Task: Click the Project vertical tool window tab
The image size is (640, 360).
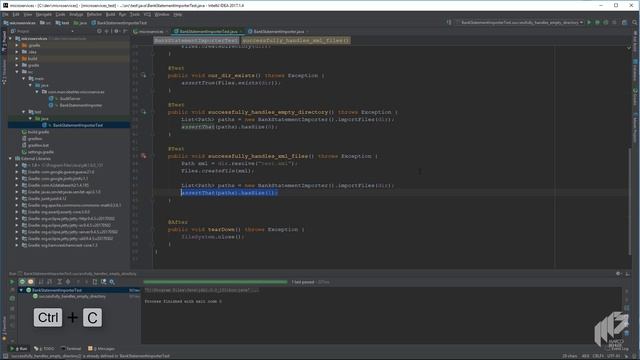Action: tap(4, 42)
